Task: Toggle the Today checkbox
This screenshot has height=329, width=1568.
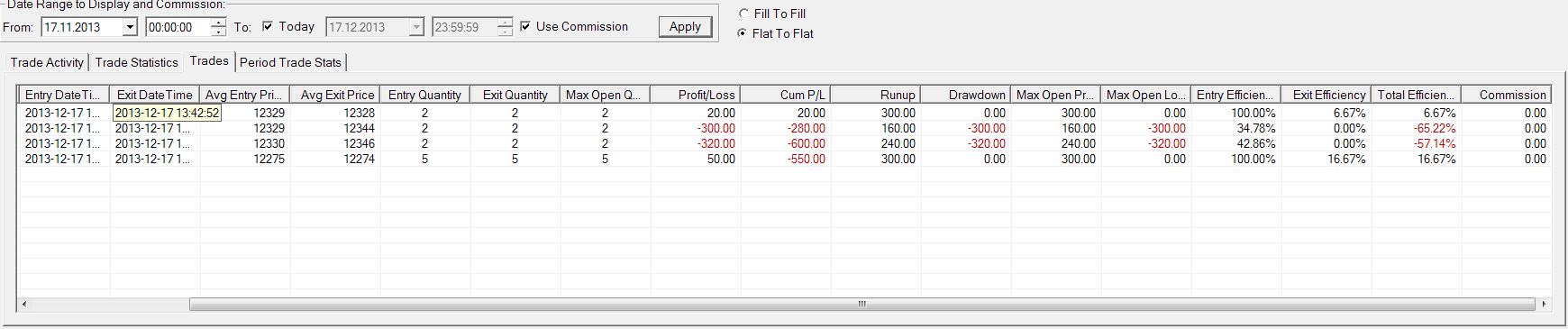Action: coord(268,26)
